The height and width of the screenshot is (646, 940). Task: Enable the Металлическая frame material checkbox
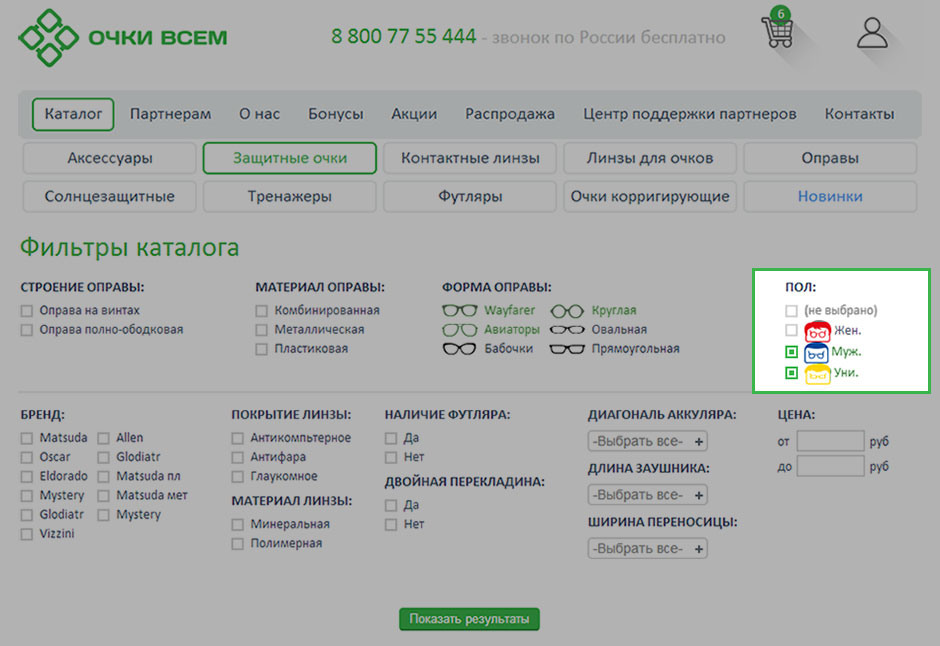click(262, 330)
